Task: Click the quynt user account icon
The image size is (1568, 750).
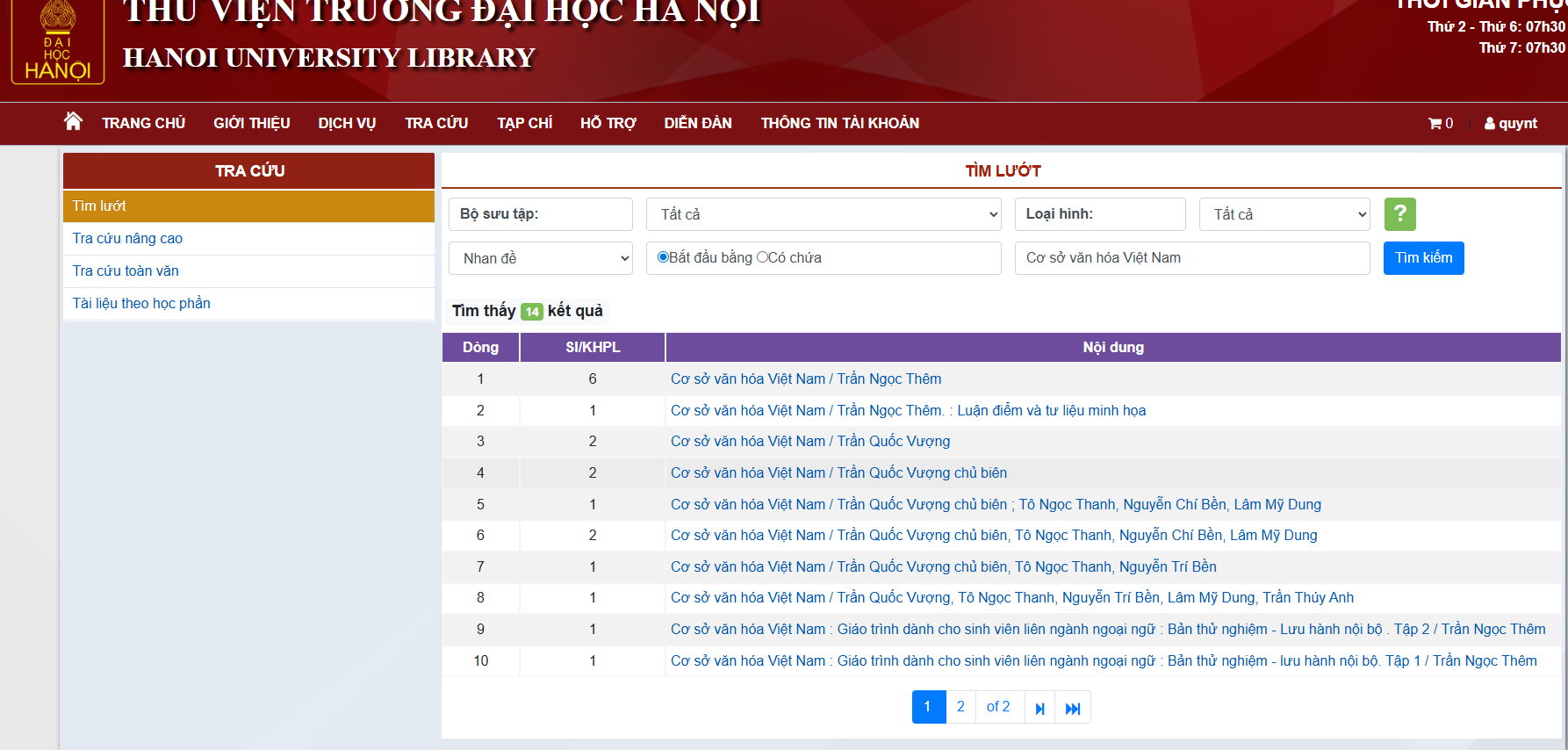Action: (1490, 124)
